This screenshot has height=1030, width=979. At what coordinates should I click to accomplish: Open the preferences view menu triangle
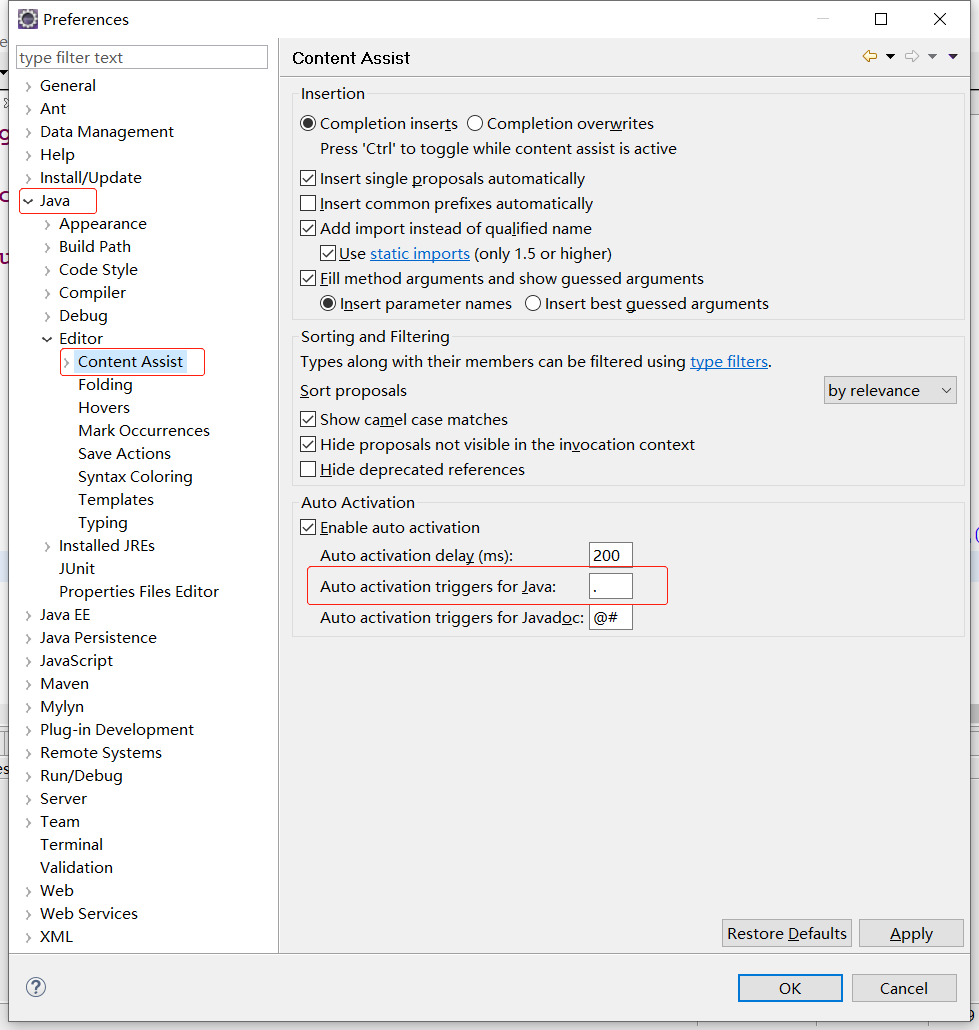click(x=953, y=56)
